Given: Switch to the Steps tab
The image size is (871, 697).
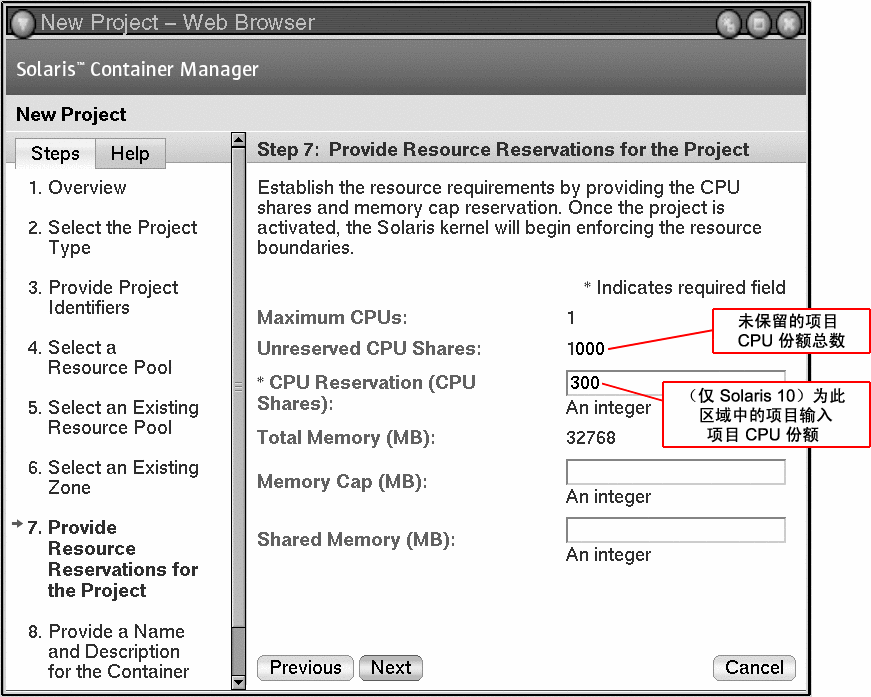Looking at the screenshot, I should tap(55, 153).
